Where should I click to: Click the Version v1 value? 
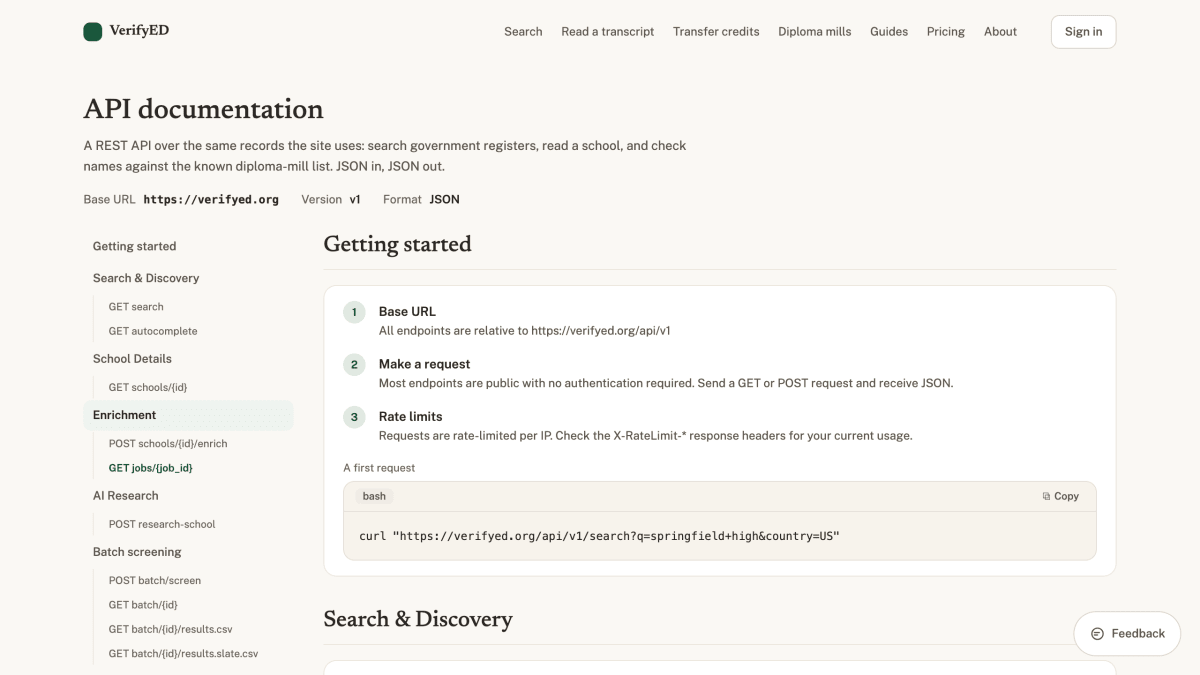(355, 199)
